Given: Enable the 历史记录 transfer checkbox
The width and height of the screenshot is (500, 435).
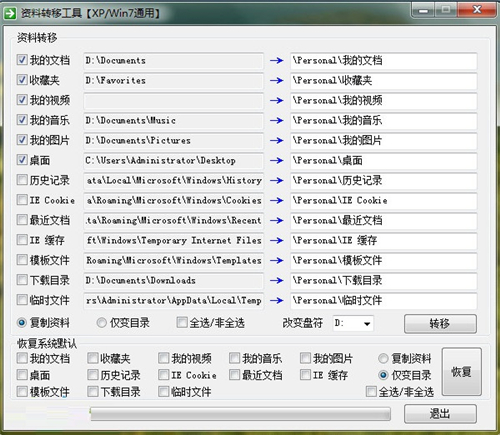Looking at the screenshot, I should [x=22, y=180].
